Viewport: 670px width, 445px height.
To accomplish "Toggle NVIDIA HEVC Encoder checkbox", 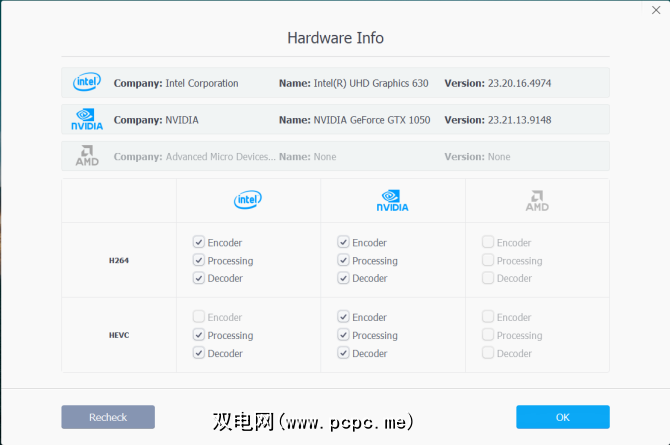I will pyautogui.click(x=343, y=317).
